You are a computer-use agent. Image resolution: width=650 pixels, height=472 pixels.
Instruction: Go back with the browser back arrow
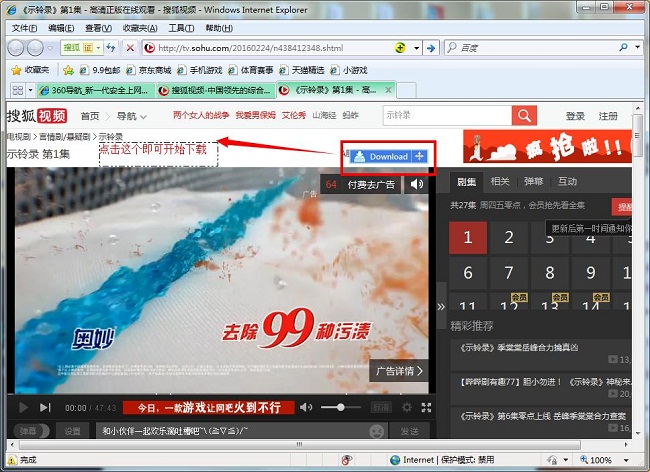[x=16, y=48]
